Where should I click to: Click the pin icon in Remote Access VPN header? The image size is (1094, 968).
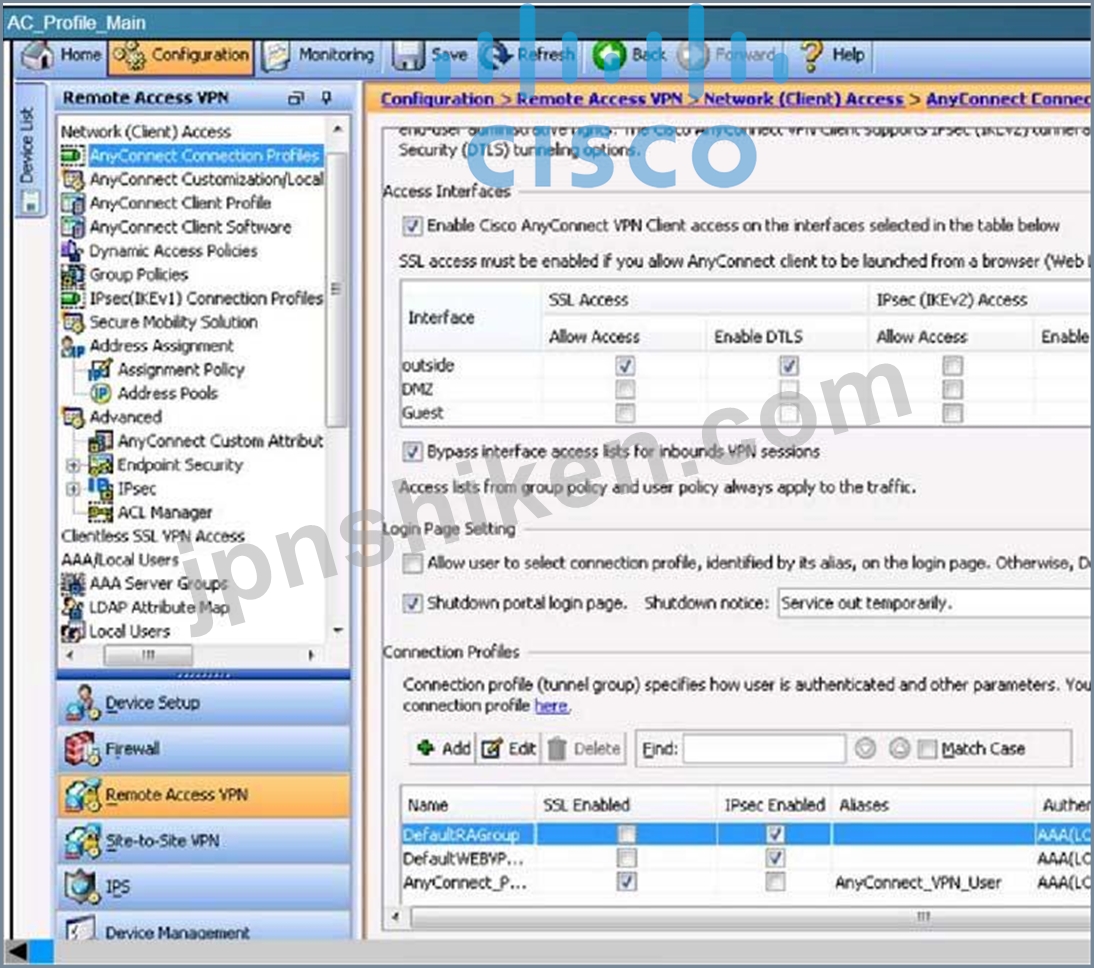coord(327,98)
